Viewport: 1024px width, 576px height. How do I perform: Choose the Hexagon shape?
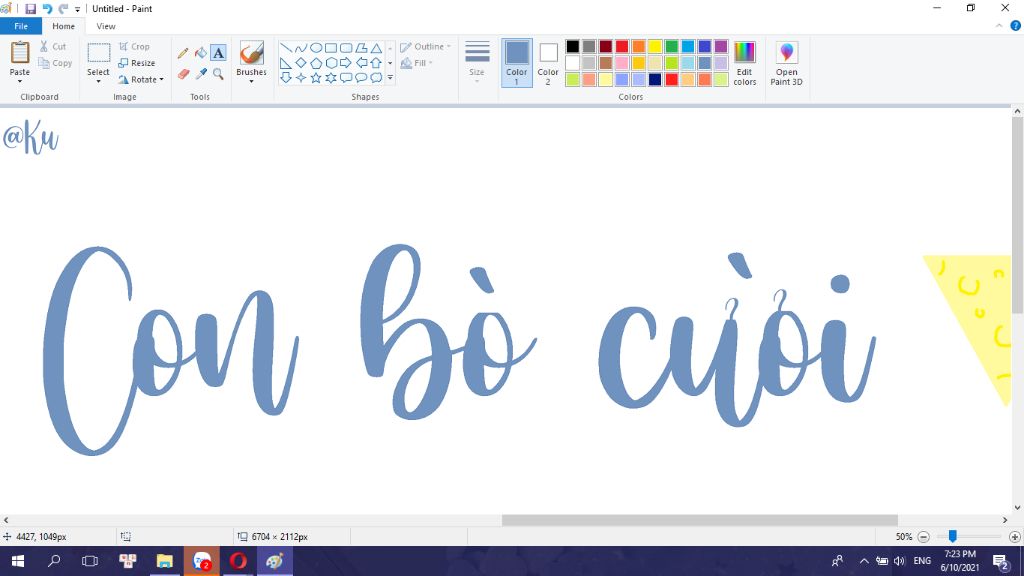click(330, 63)
